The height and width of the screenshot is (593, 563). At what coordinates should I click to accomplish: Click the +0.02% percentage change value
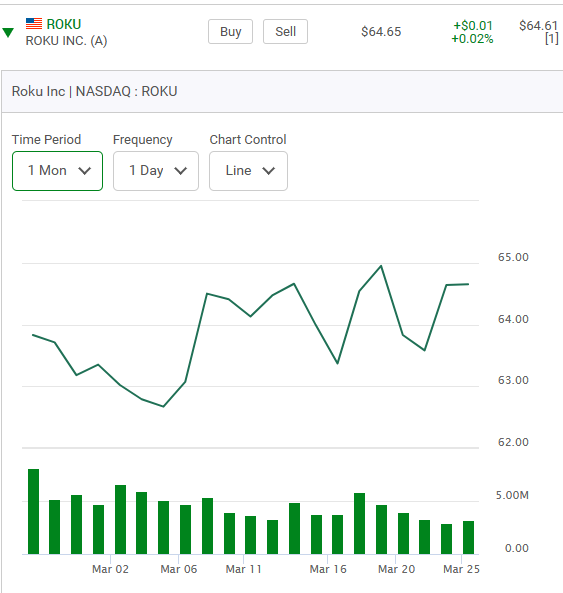click(472, 39)
